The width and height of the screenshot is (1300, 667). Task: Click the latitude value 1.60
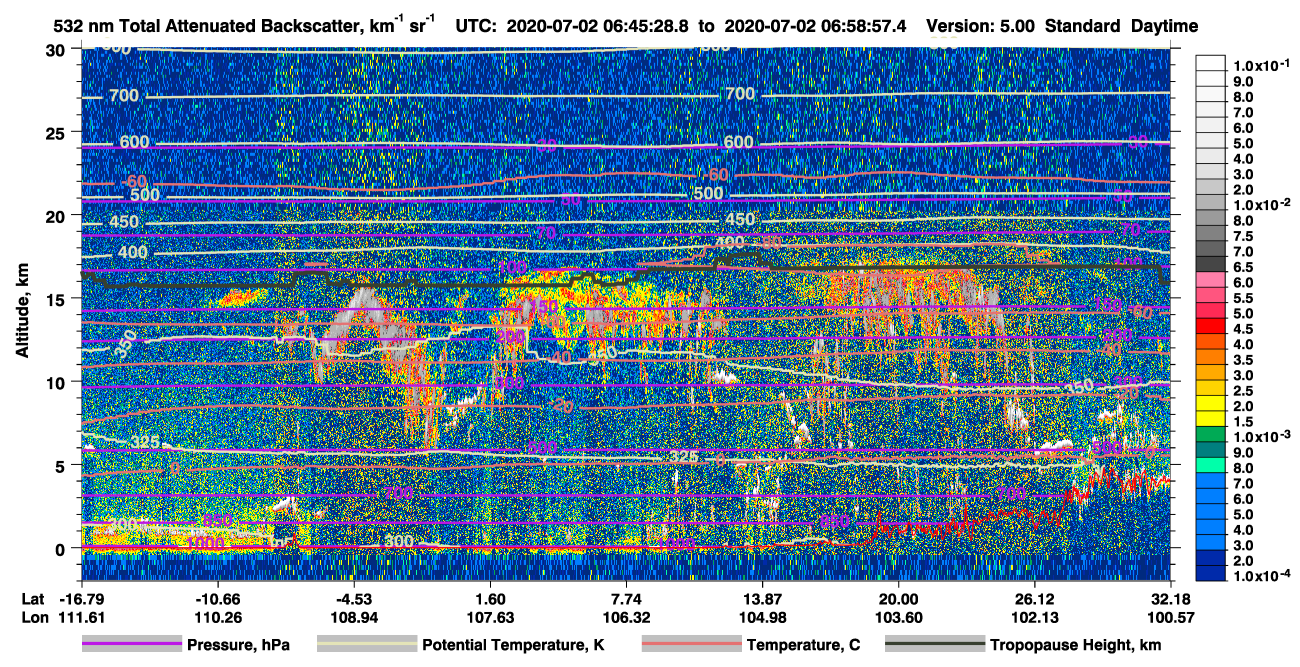(490, 598)
